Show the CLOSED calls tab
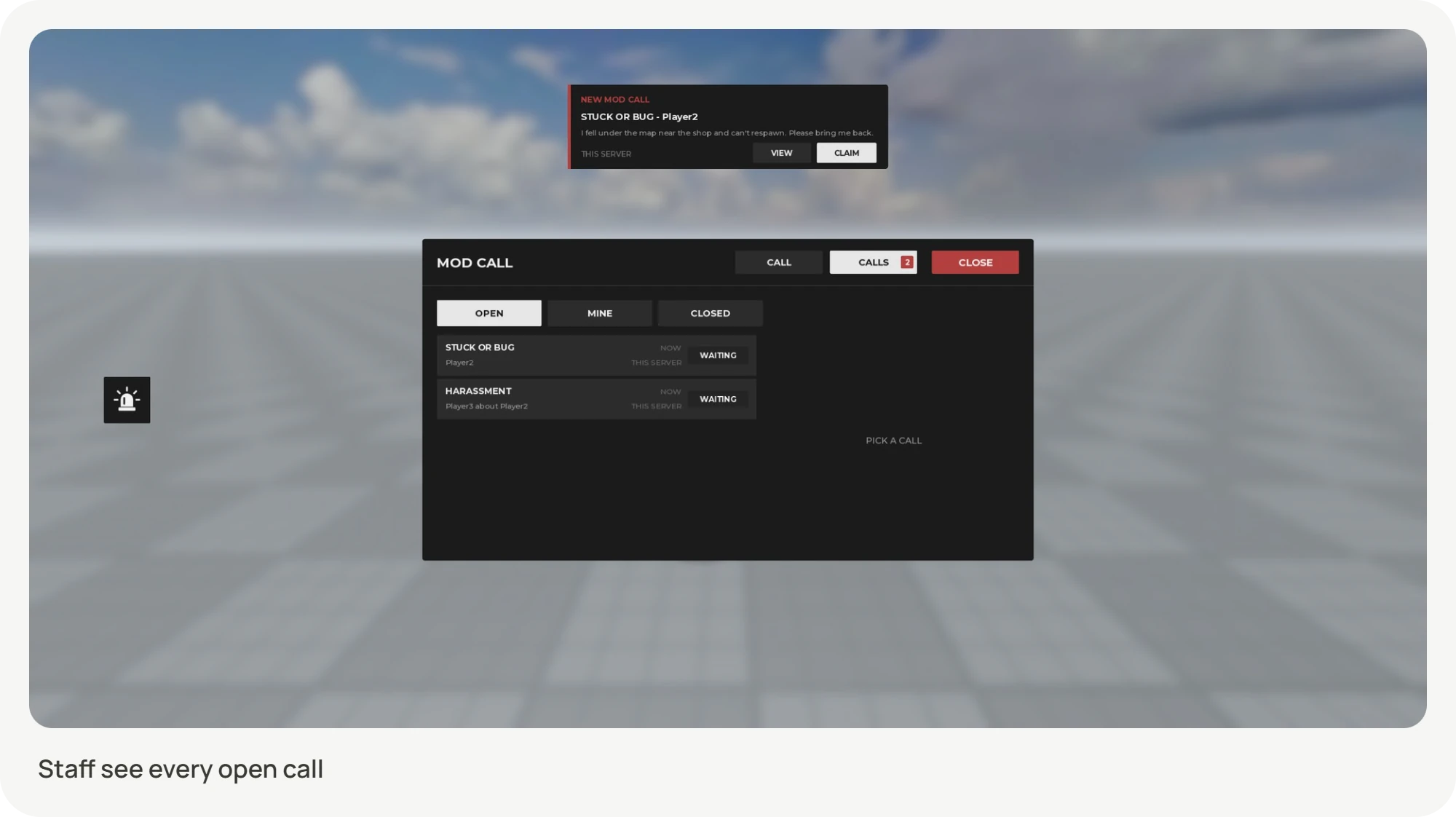The width and height of the screenshot is (1456, 817). coord(710,313)
